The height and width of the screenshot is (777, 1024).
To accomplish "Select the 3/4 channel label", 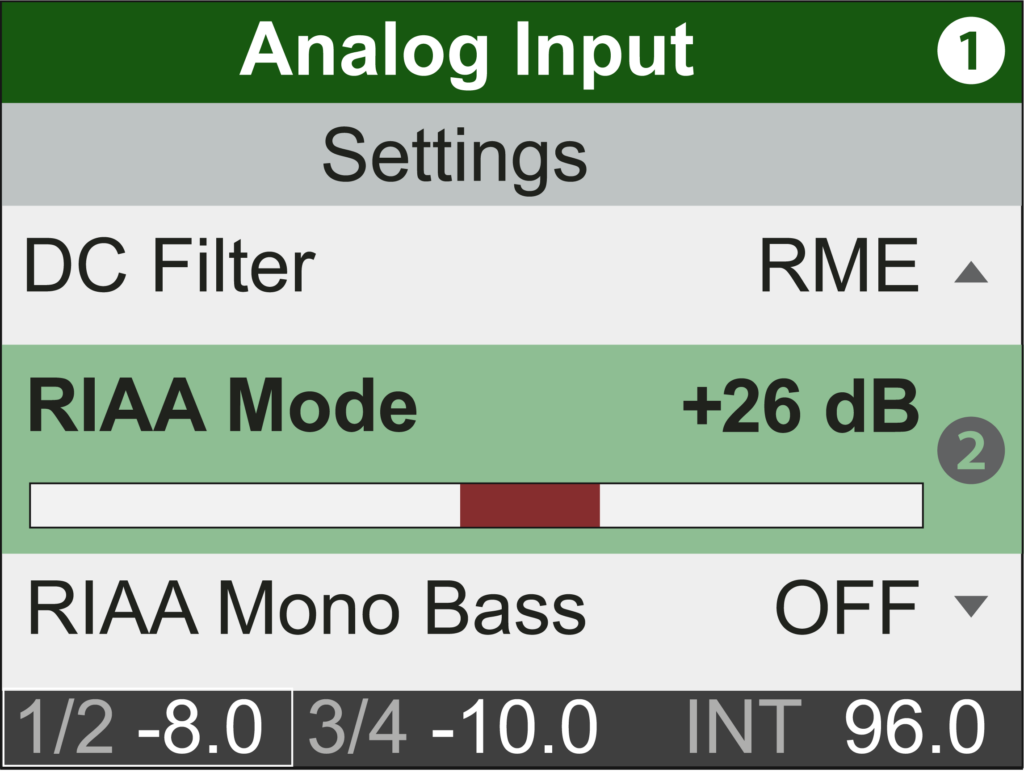I will click(357, 728).
